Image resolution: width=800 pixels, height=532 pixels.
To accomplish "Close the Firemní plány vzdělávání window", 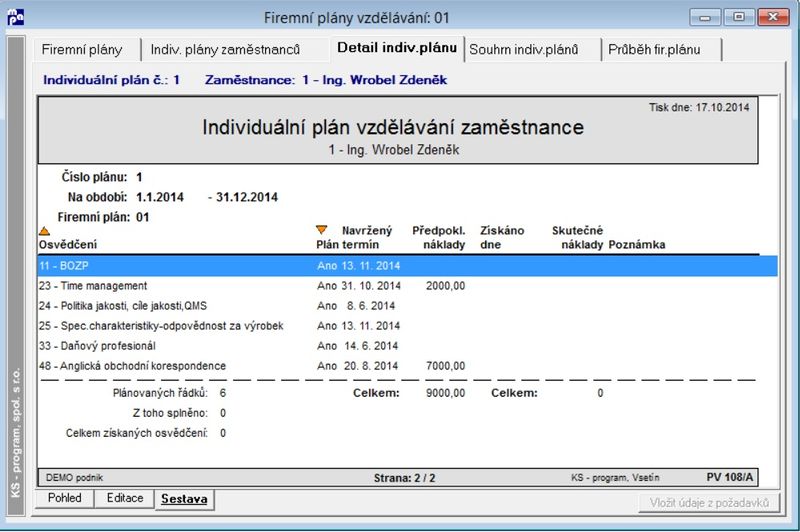I will [773, 17].
